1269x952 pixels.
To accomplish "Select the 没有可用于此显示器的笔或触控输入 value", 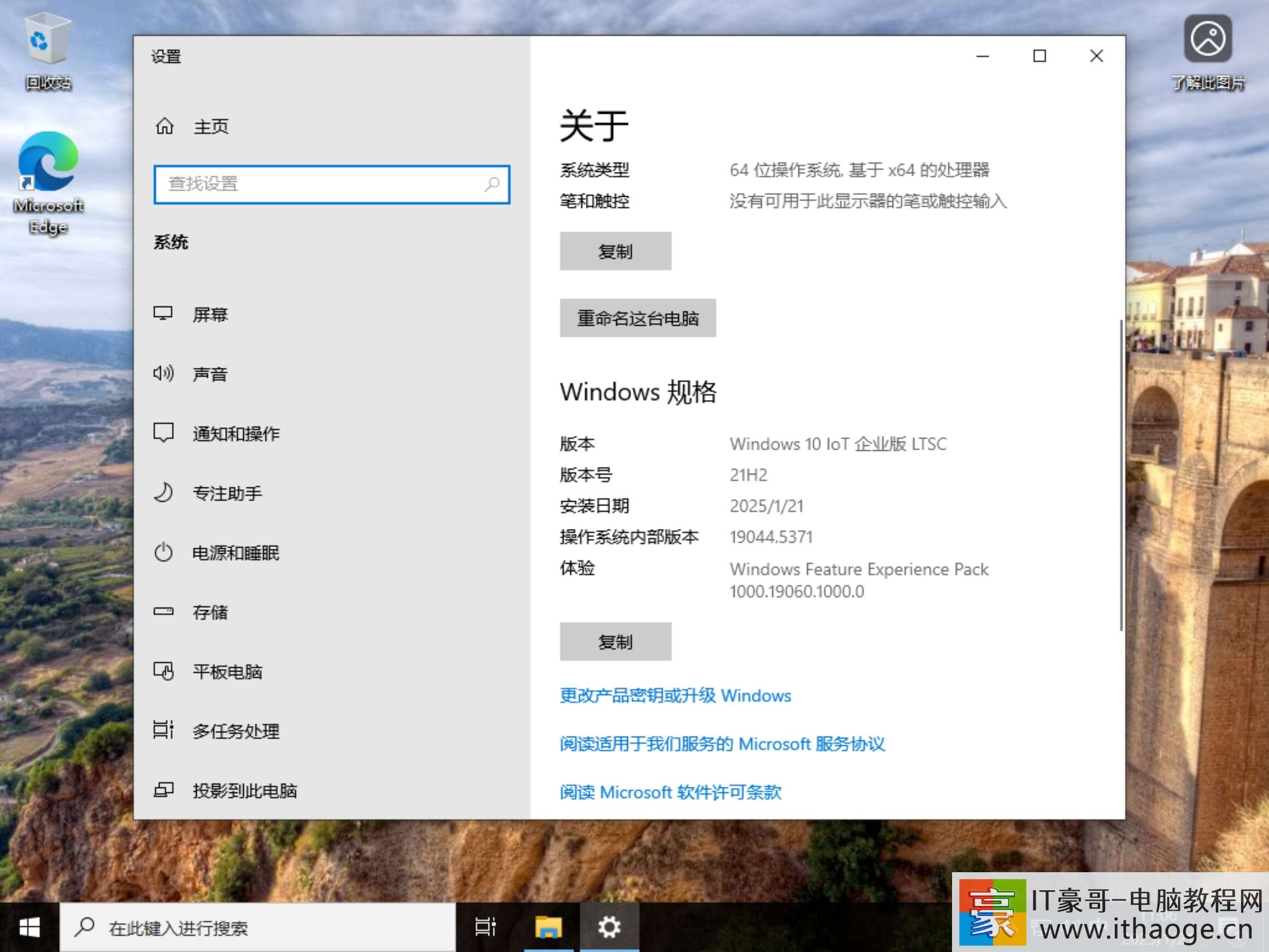I will 868,201.
